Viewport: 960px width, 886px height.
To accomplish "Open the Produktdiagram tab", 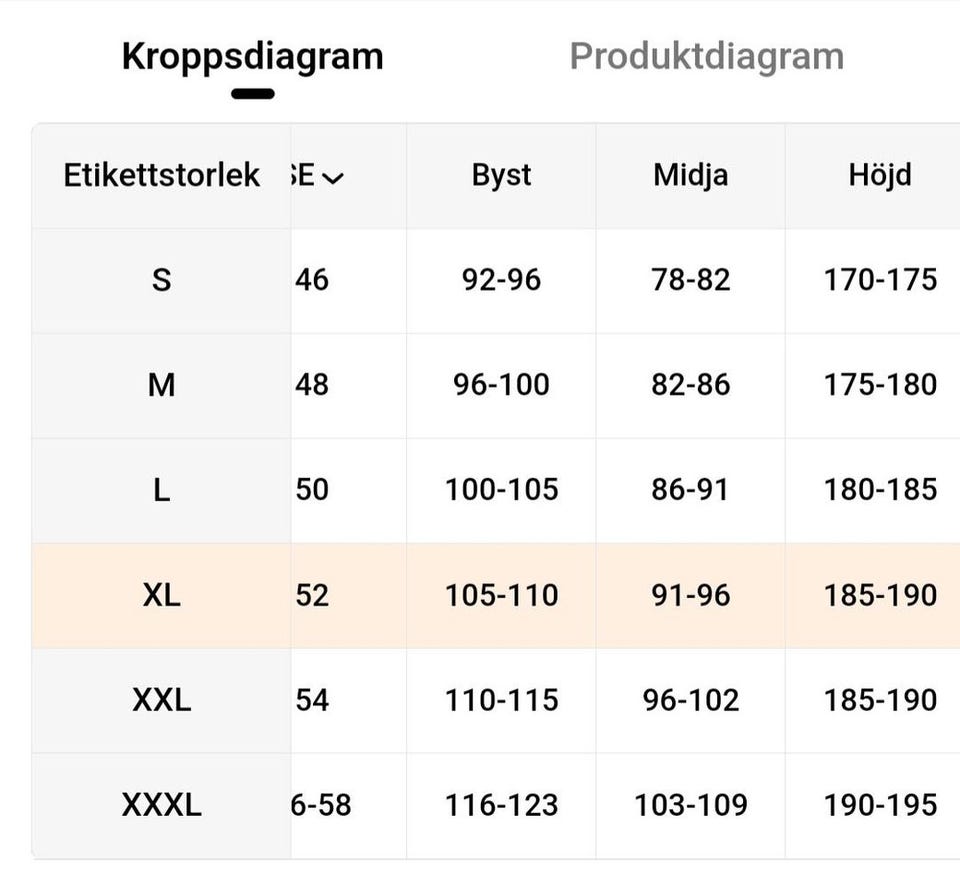I will pyautogui.click(x=706, y=57).
